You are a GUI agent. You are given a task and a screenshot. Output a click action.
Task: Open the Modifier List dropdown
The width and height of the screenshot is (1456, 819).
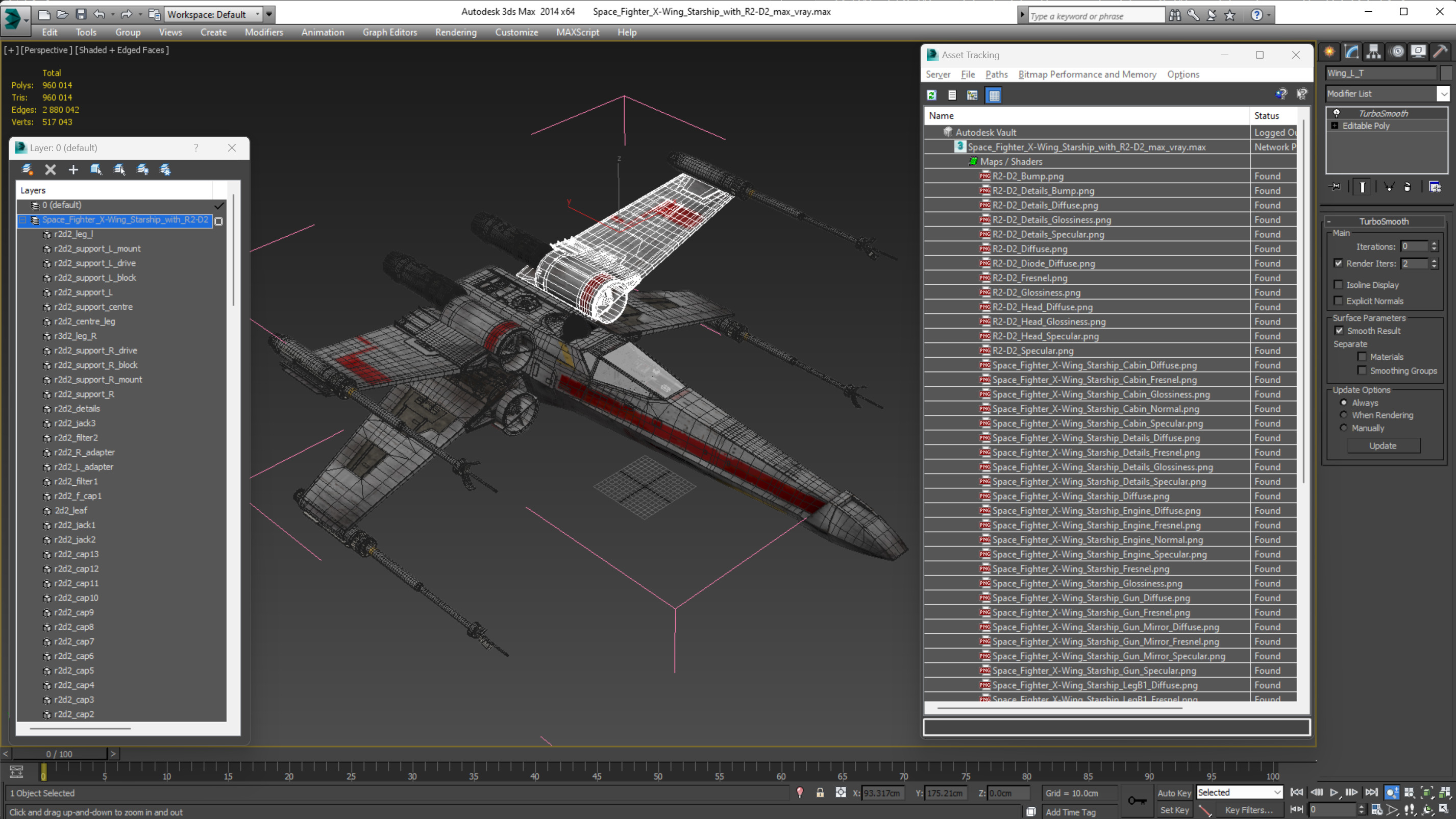(x=1444, y=94)
